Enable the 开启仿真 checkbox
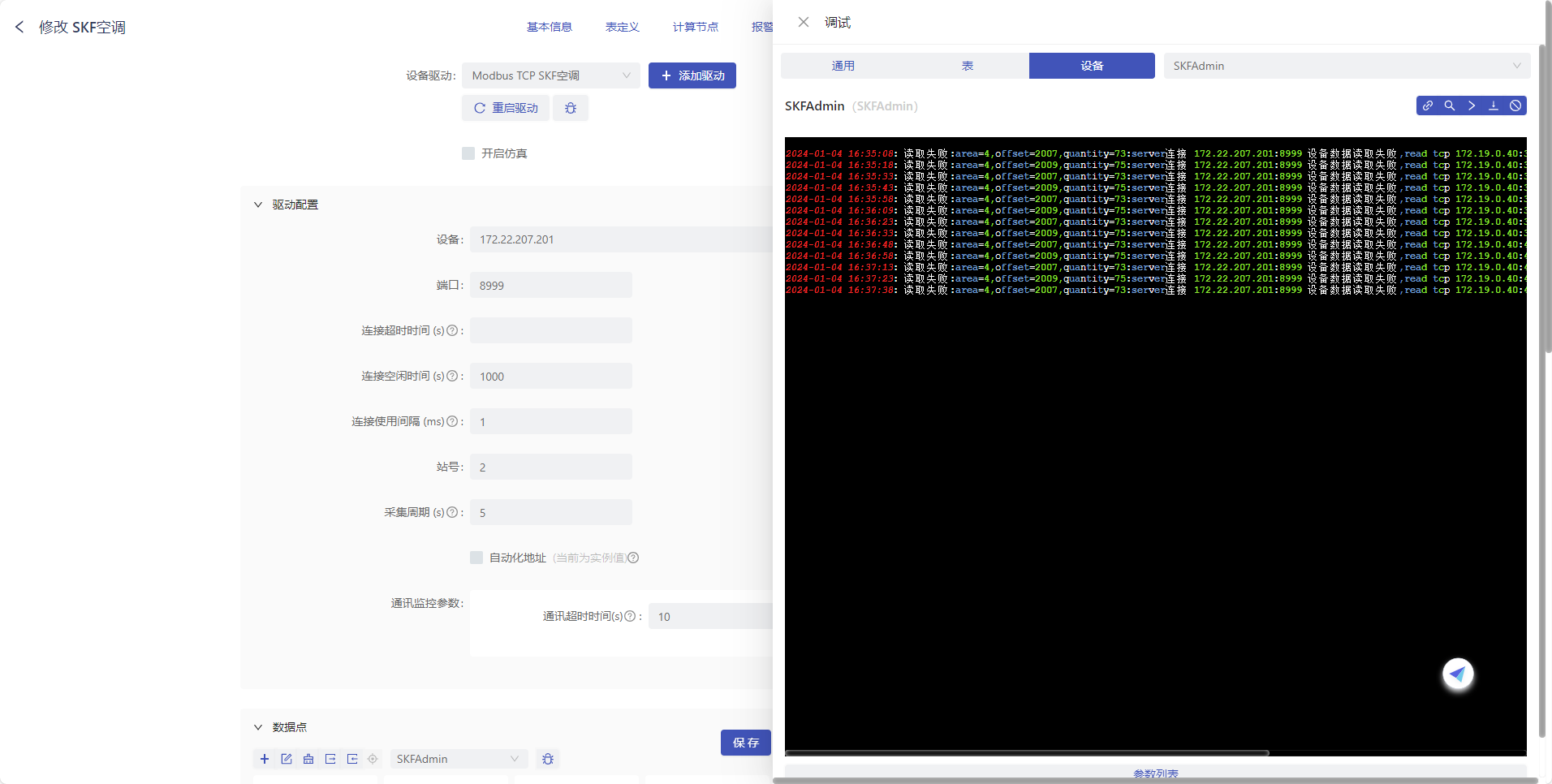This screenshot has width=1552, height=784. tap(468, 153)
